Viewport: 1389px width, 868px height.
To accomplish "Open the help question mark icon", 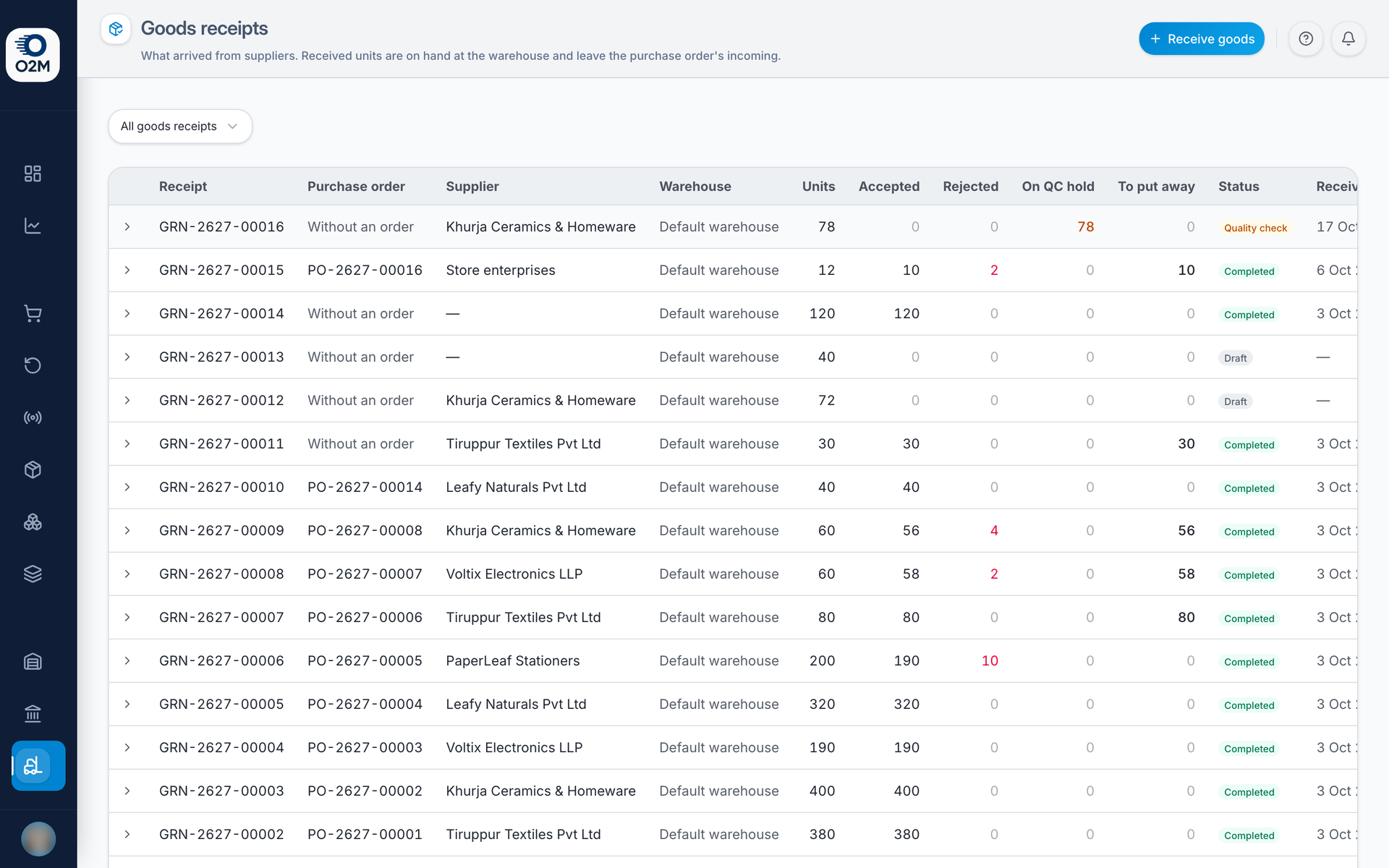I will (1306, 39).
